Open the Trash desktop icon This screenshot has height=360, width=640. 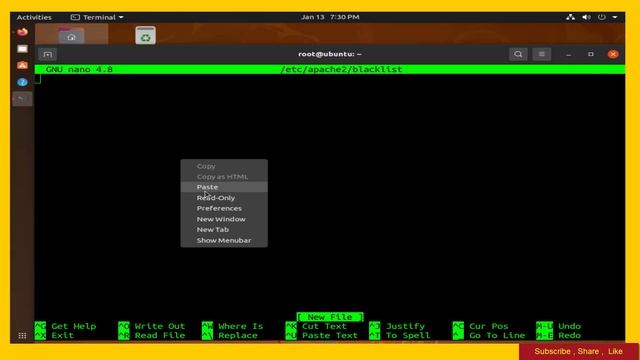pyautogui.click(x=146, y=36)
